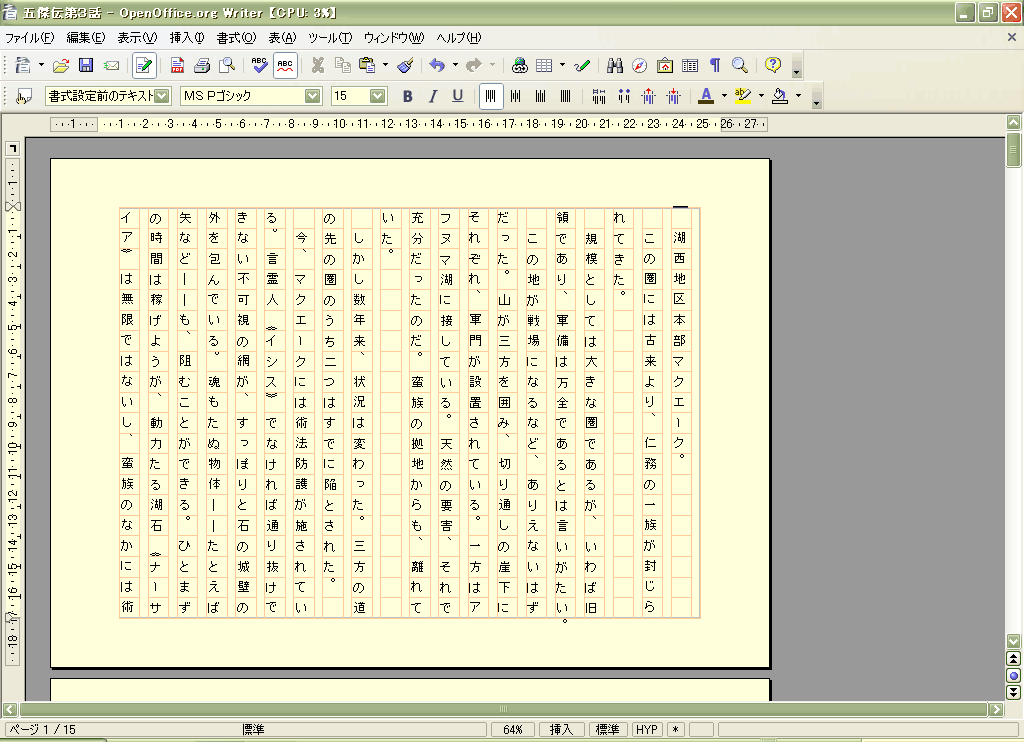Open the Paste options dropdown arrow
This screenshot has height=742, width=1024.
click(x=385, y=65)
